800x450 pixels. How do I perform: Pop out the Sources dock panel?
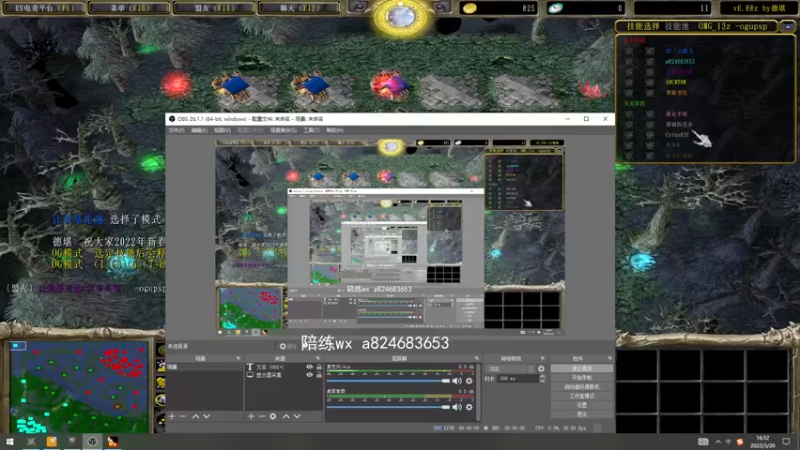(x=318, y=358)
